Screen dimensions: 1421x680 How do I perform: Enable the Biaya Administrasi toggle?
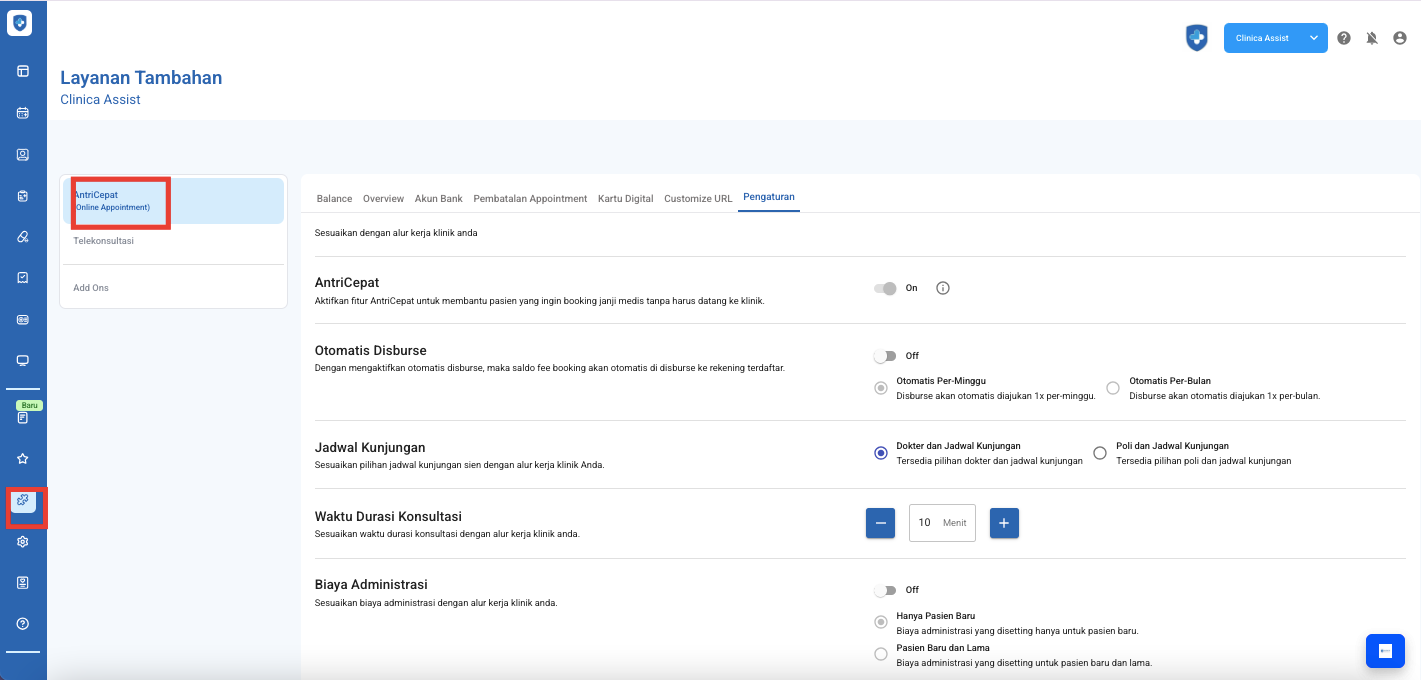[x=885, y=590]
